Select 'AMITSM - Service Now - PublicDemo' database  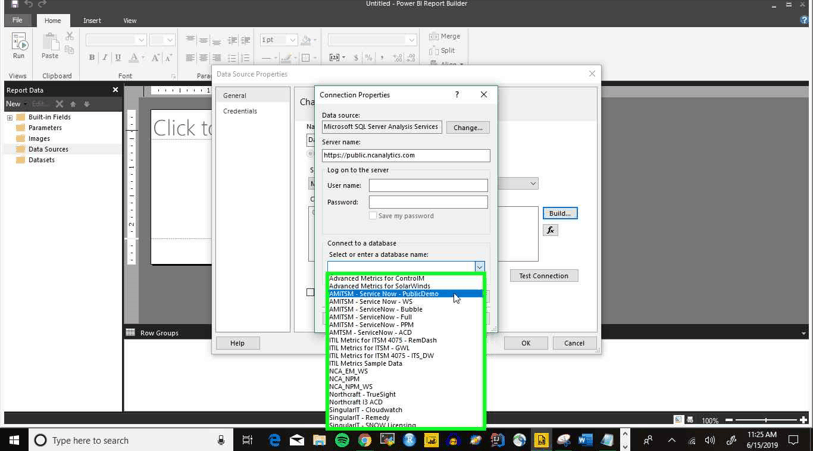[x=405, y=294]
